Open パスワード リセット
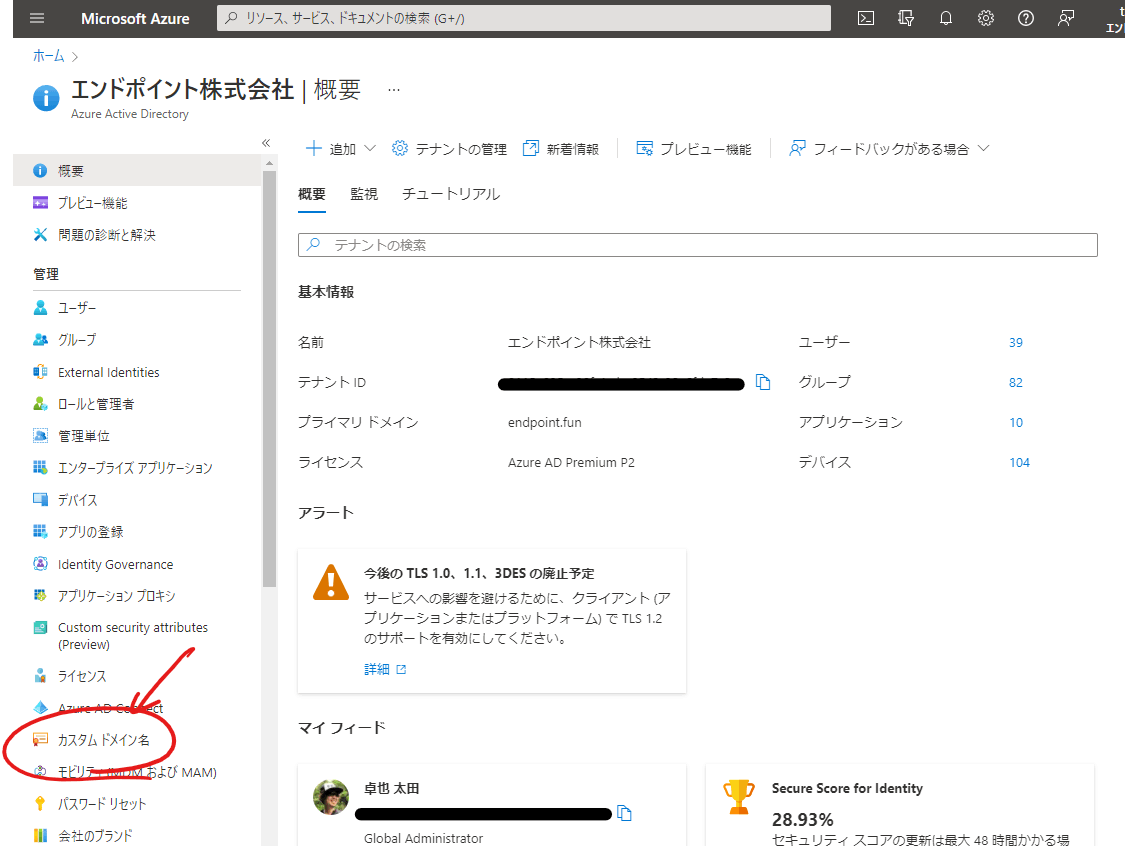 (102, 804)
